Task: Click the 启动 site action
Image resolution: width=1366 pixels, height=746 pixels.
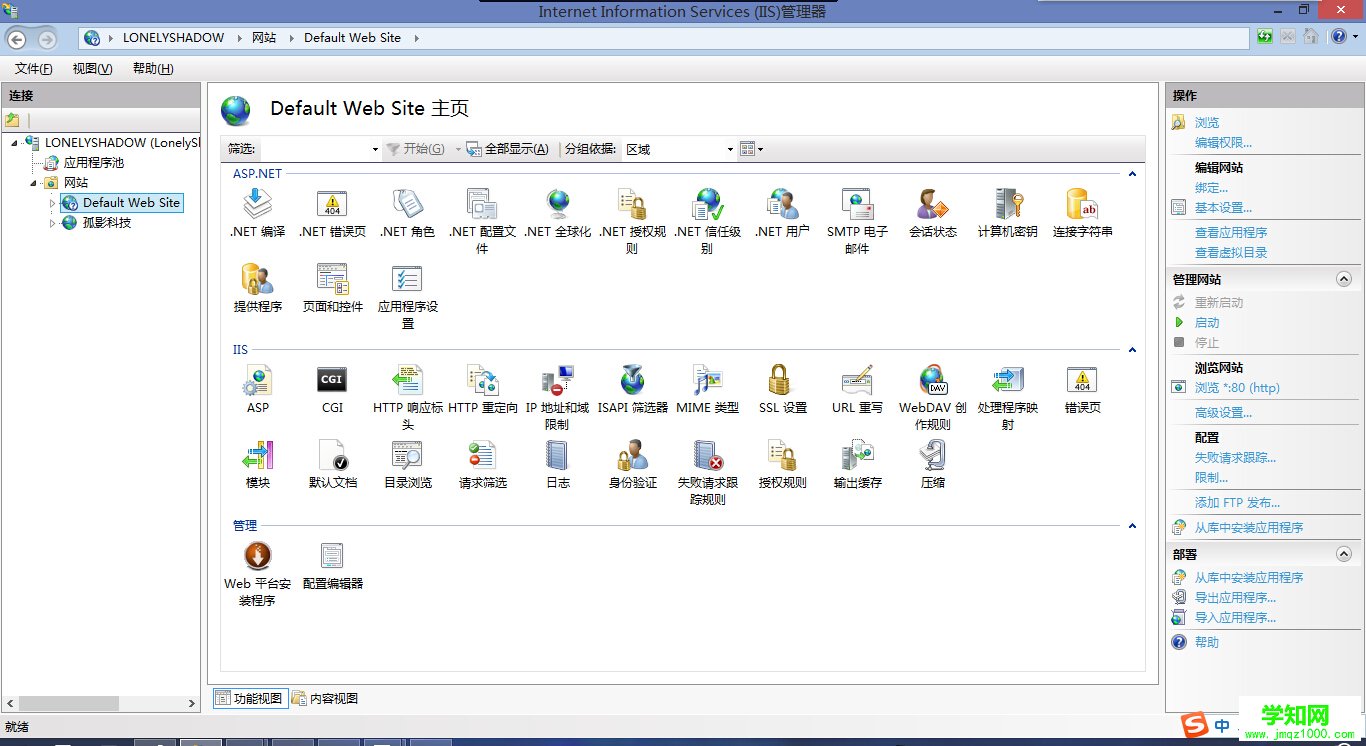Action: click(x=1207, y=323)
